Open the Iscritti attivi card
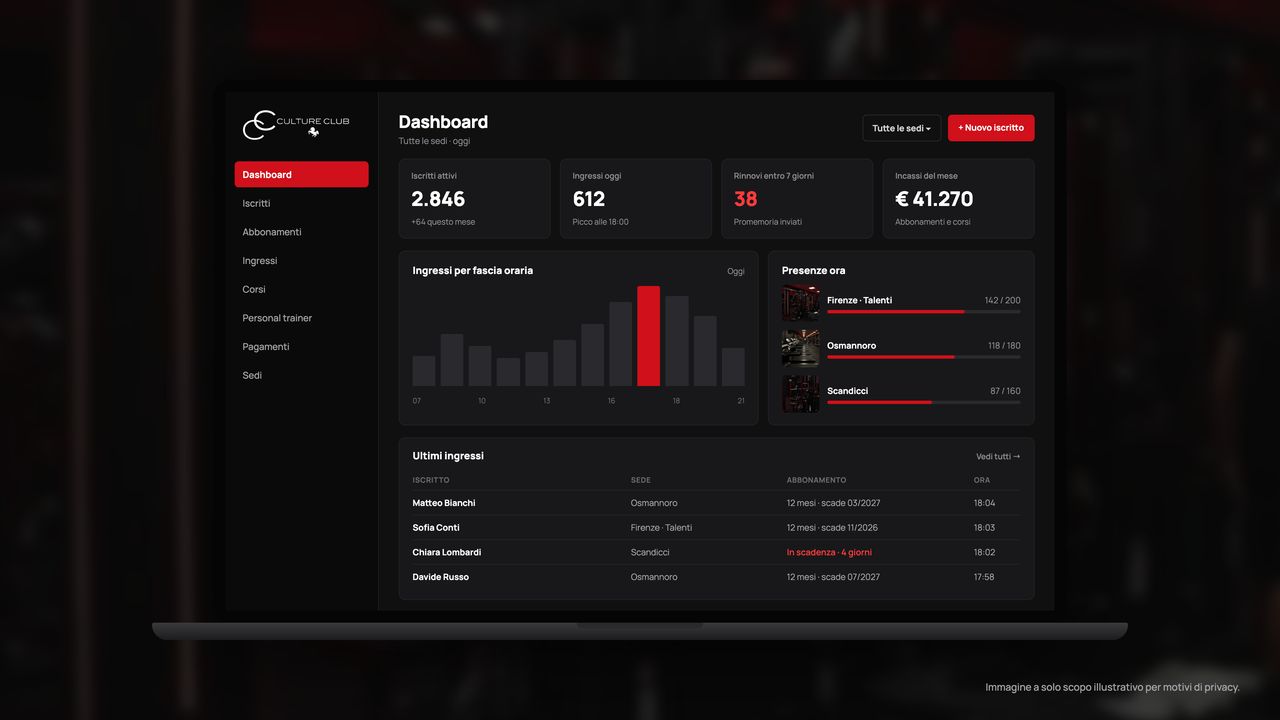The width and height of the screenshot is (1280, 720). pyautogui.click(x=475, y=198)
